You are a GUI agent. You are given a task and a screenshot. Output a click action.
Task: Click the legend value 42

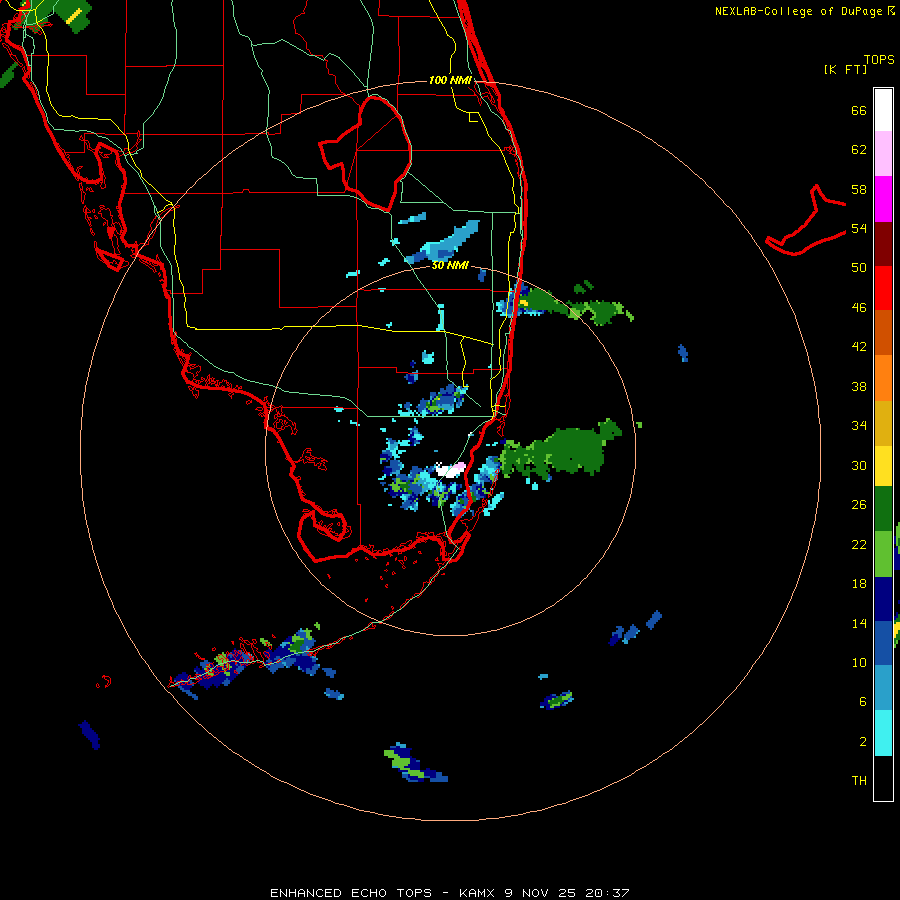(x=859, y=347)
